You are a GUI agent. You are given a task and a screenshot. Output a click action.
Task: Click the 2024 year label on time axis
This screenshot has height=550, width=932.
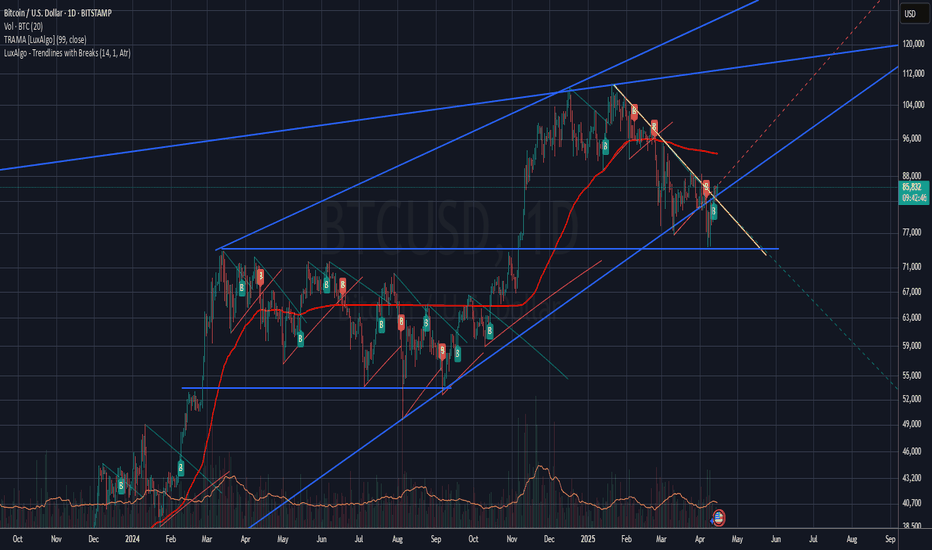coord(132,539)
